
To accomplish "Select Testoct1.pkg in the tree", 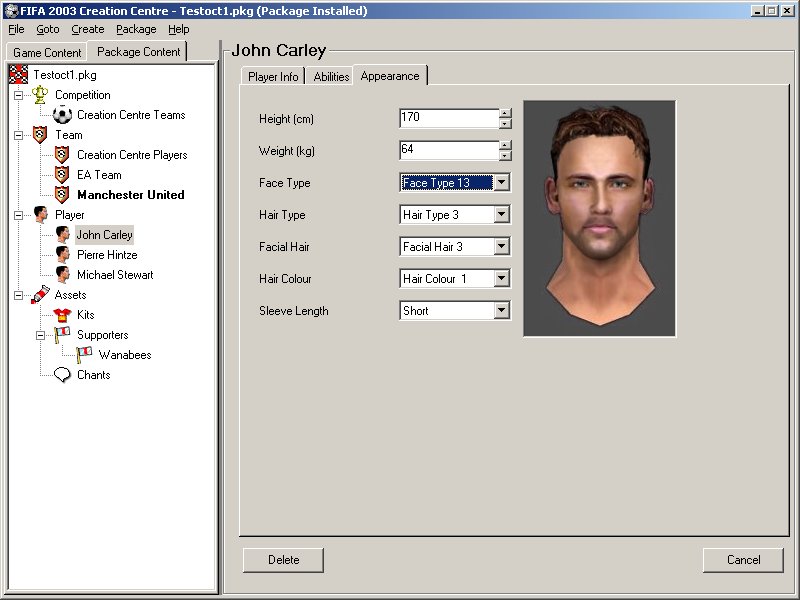I will (x=65, y=75).
